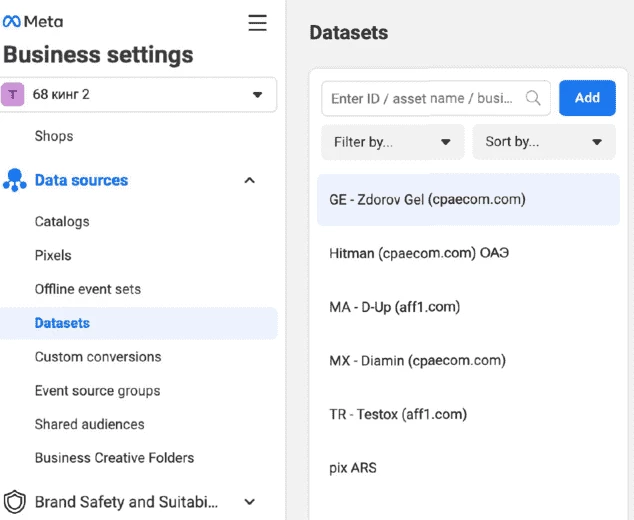Open Catalogs in the sidebar
This screenshot has height=520, width=634.
62,222
